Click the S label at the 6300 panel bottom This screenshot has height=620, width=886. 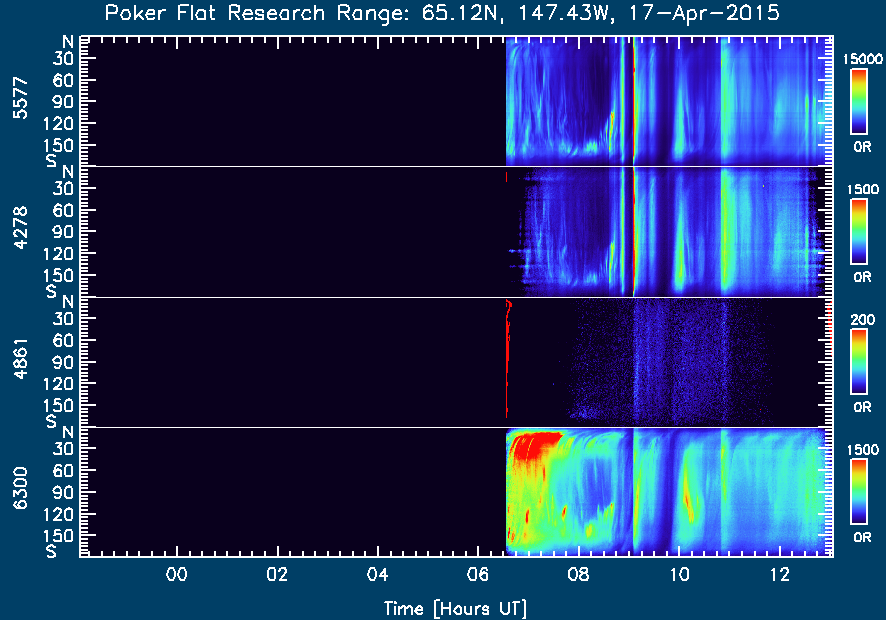pyautogui.click(x=52, y=550)
